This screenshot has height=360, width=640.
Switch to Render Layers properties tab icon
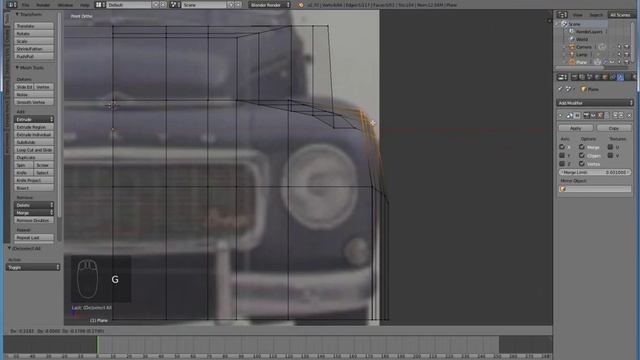point(582,77)
